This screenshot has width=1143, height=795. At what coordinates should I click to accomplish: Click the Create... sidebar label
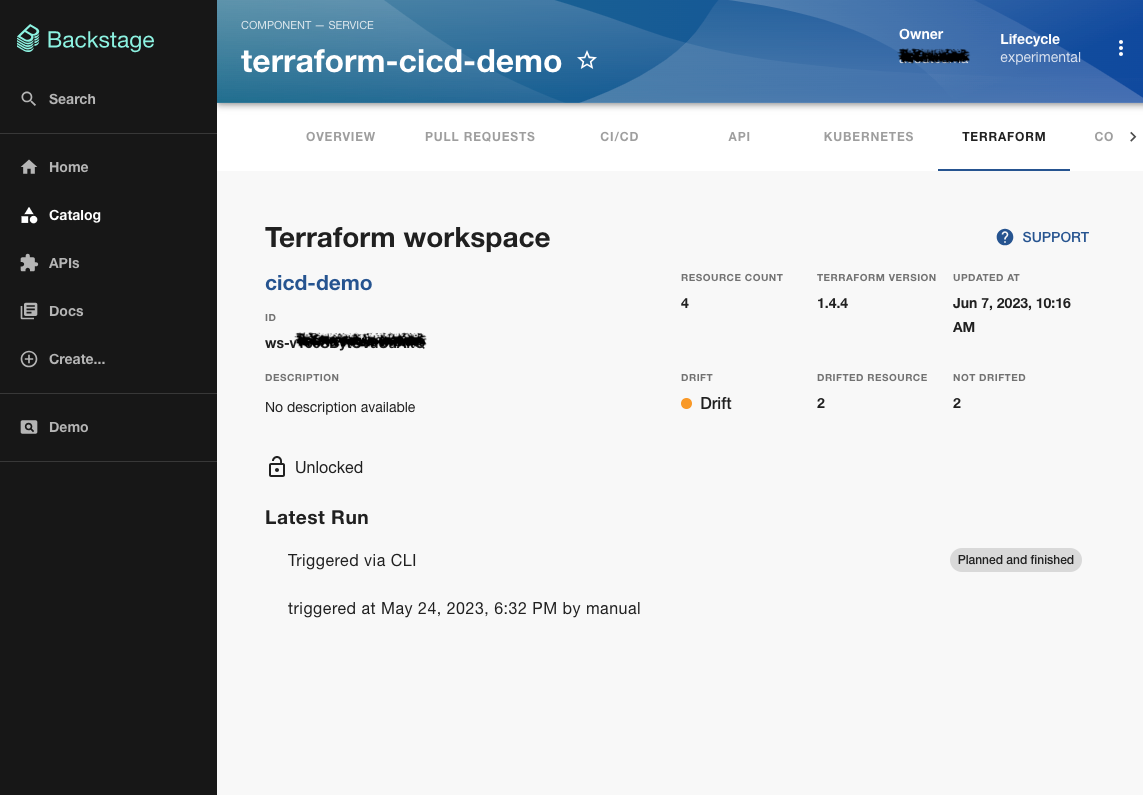coord(77,359)
